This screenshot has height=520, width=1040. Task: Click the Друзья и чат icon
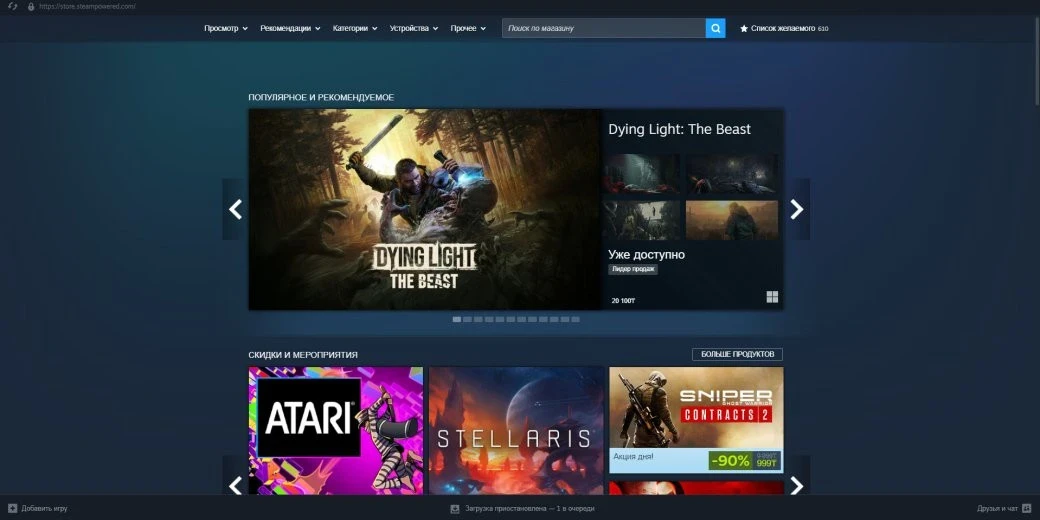pyautogui.click(x=1026, y=508)
